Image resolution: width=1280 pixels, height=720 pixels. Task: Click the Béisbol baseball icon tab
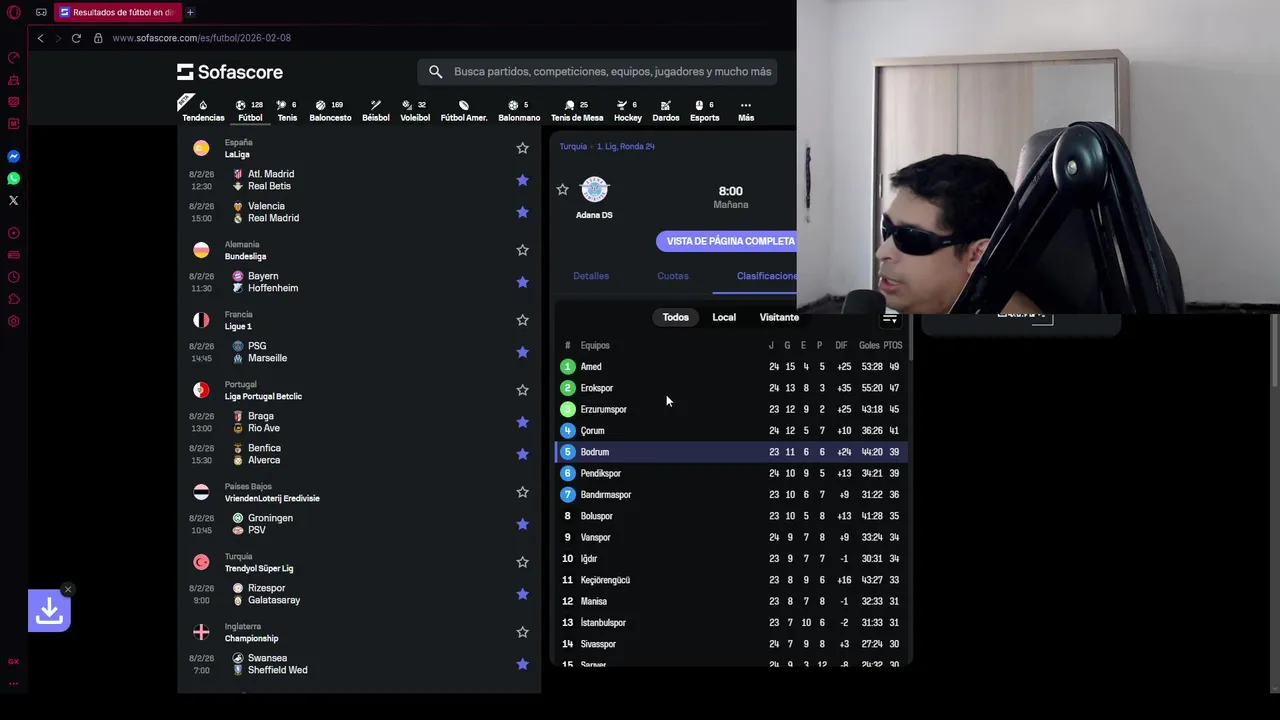pos(376,110)
